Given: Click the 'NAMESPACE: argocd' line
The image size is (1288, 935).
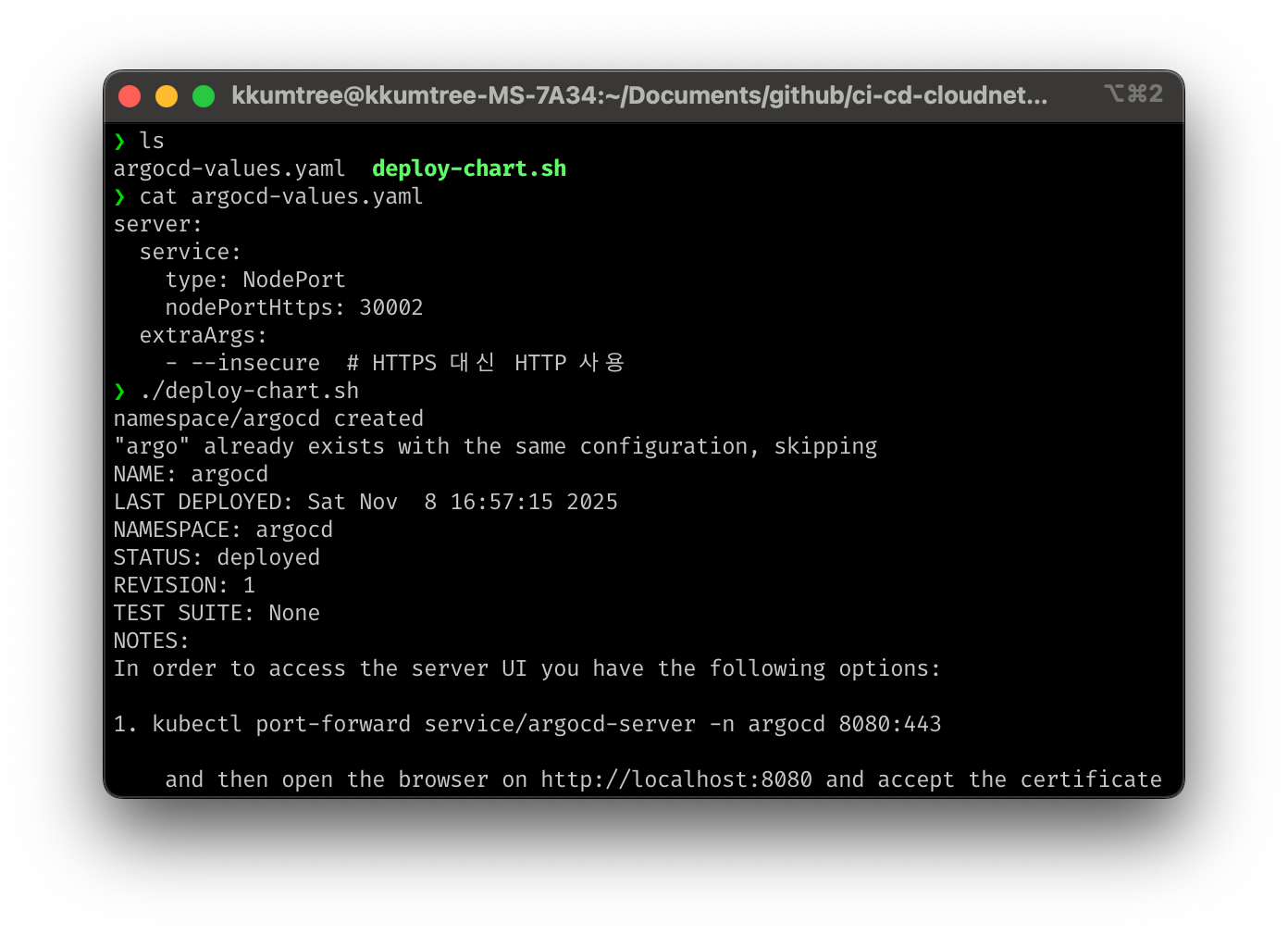Looking at the screenshot, I should (x=223, y=530).
